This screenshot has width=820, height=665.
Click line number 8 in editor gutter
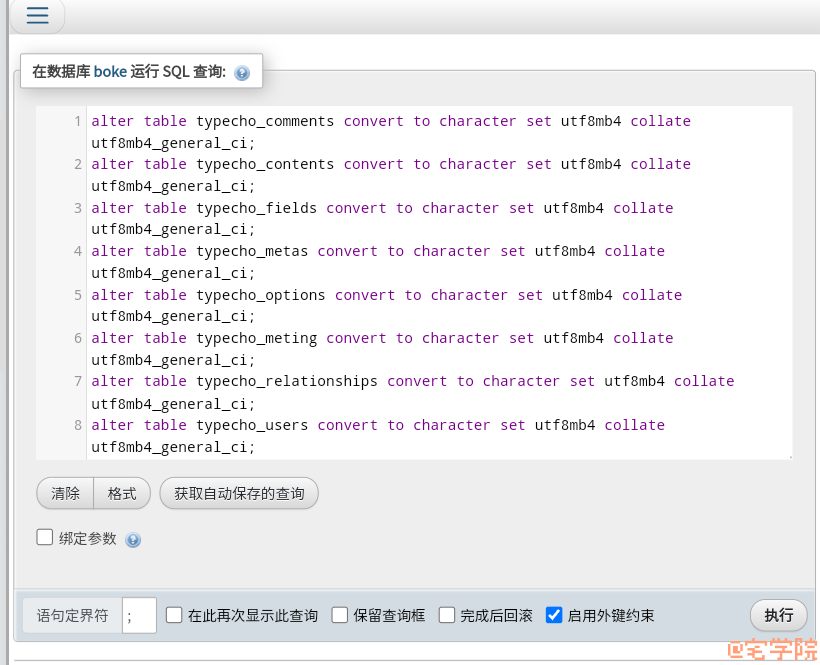point(77,425)
